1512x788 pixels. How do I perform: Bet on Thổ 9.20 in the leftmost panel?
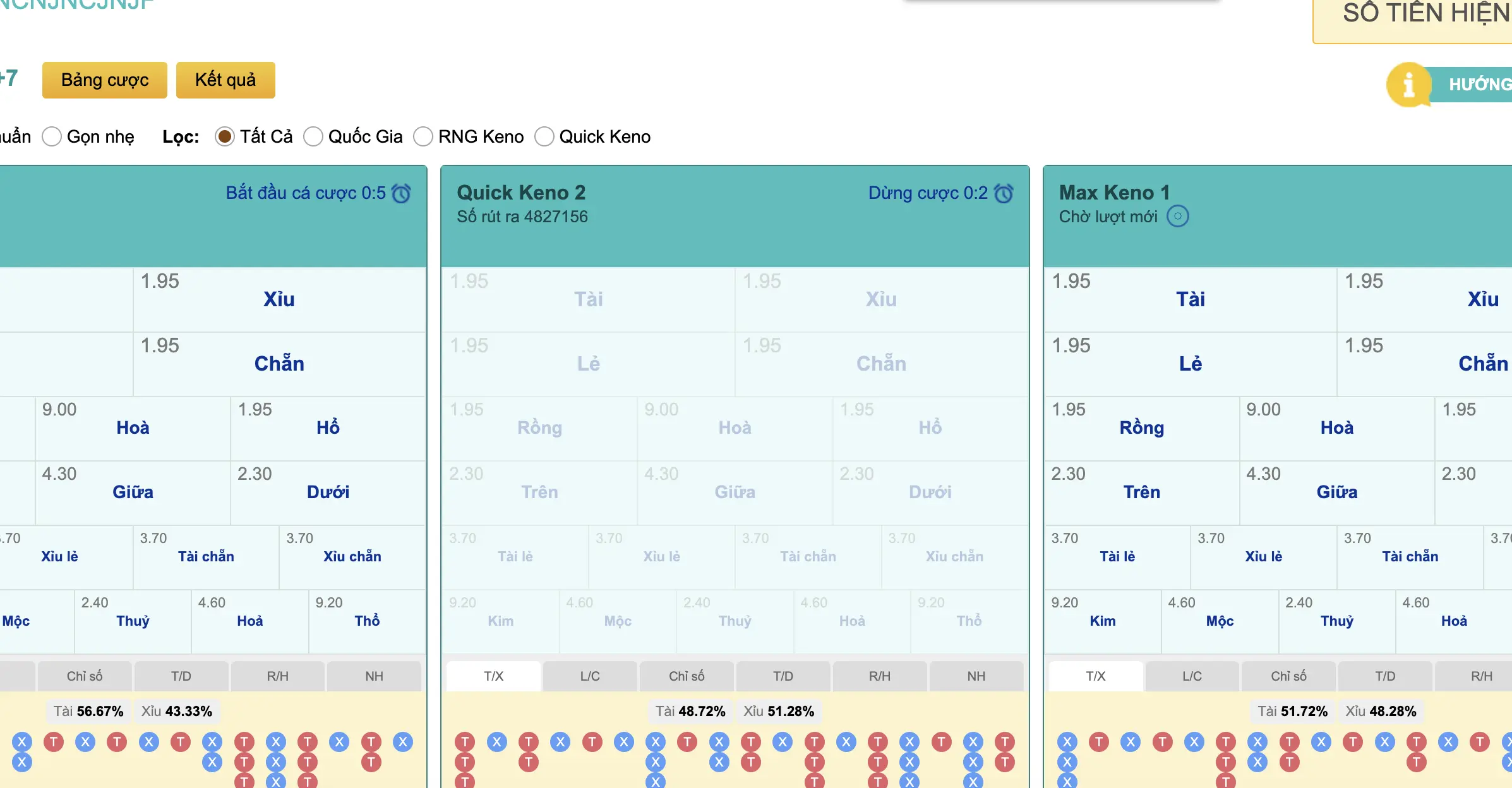367,622
